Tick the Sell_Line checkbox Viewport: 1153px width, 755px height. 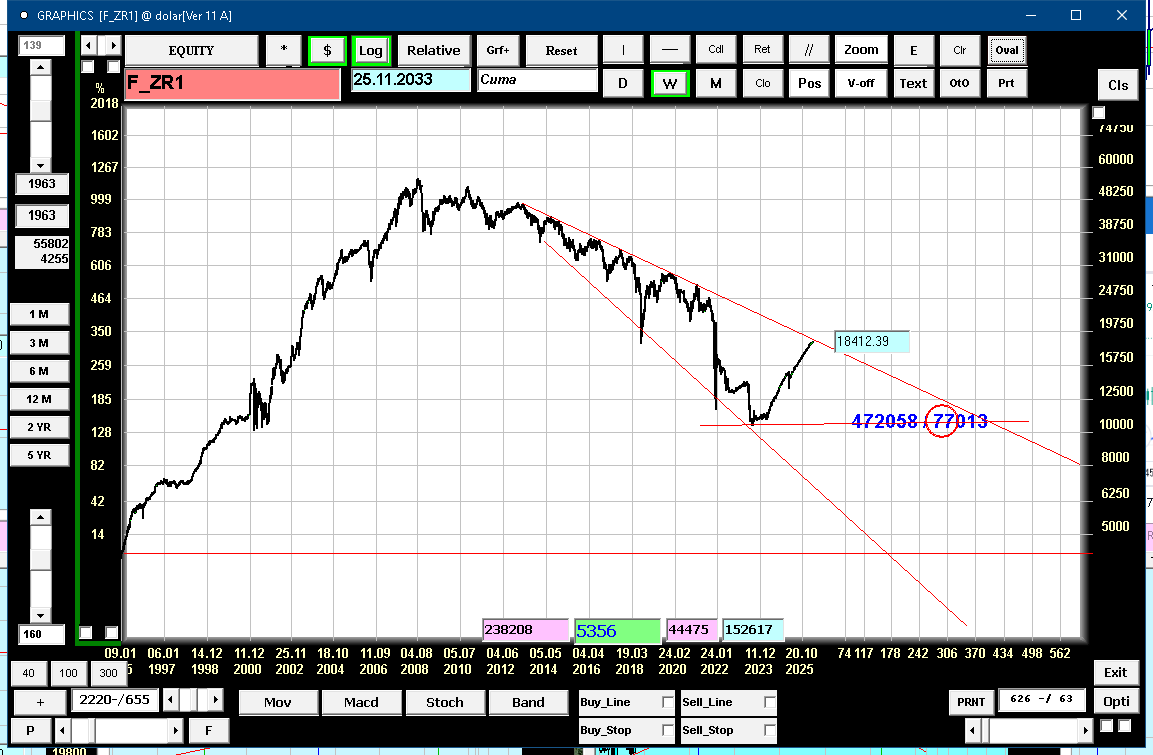pyautogui.click(x=769, y=703)
